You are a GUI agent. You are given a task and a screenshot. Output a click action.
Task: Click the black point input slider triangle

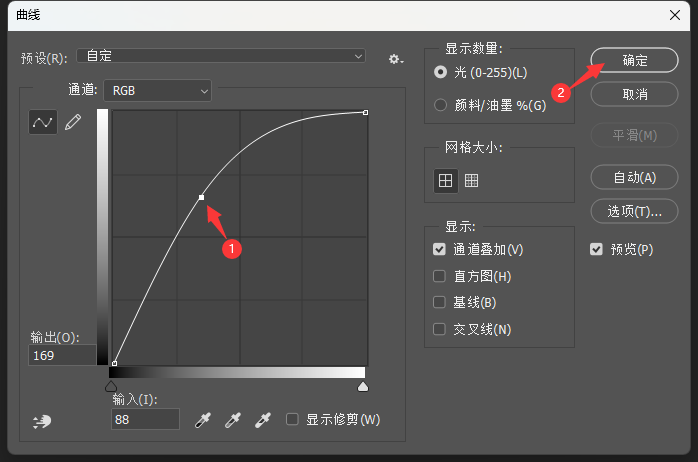[x=111, y=386]
